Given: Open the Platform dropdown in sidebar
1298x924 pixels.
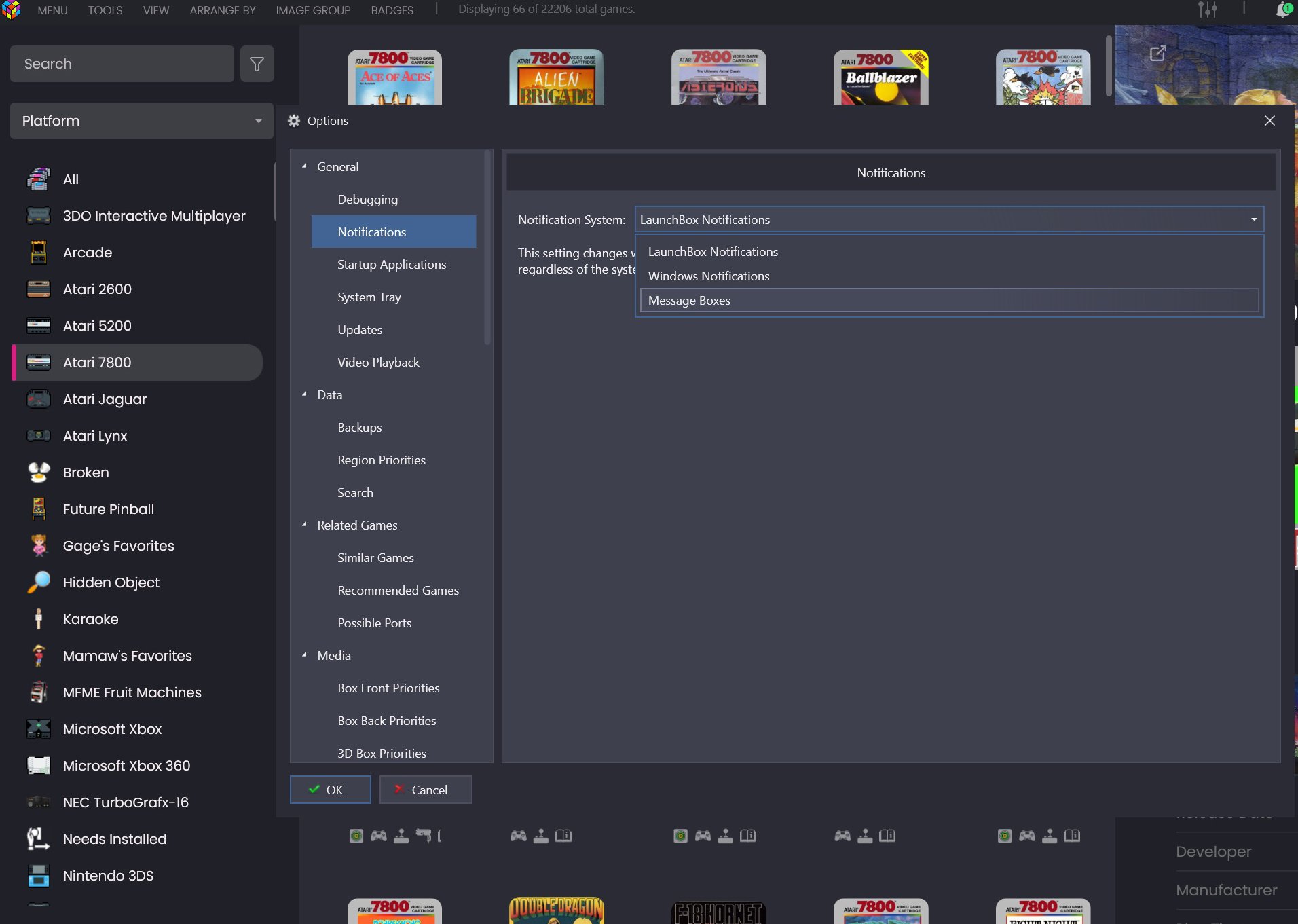Looking at the screenshot, I should pos(142,121).
